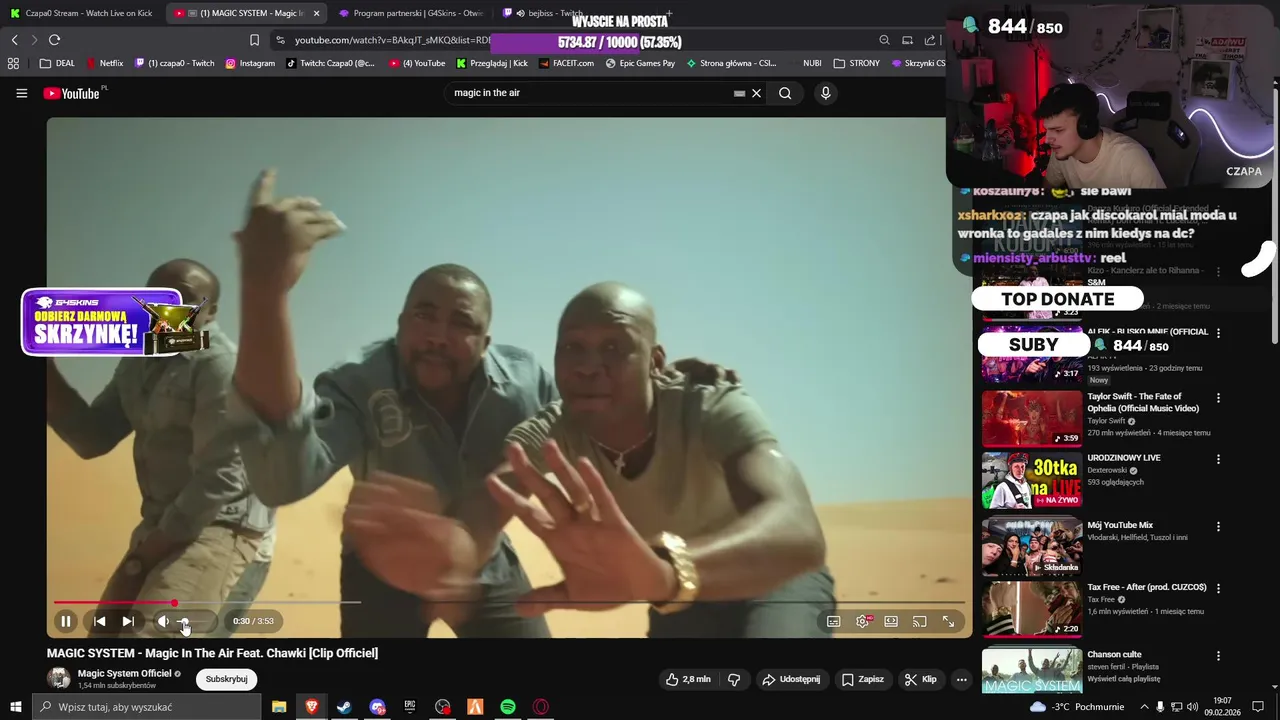Viewport: 1280px width, 720px height.
Task: Open URODZINOWY LIVE video thumbnail
Action: point(1031,481)
